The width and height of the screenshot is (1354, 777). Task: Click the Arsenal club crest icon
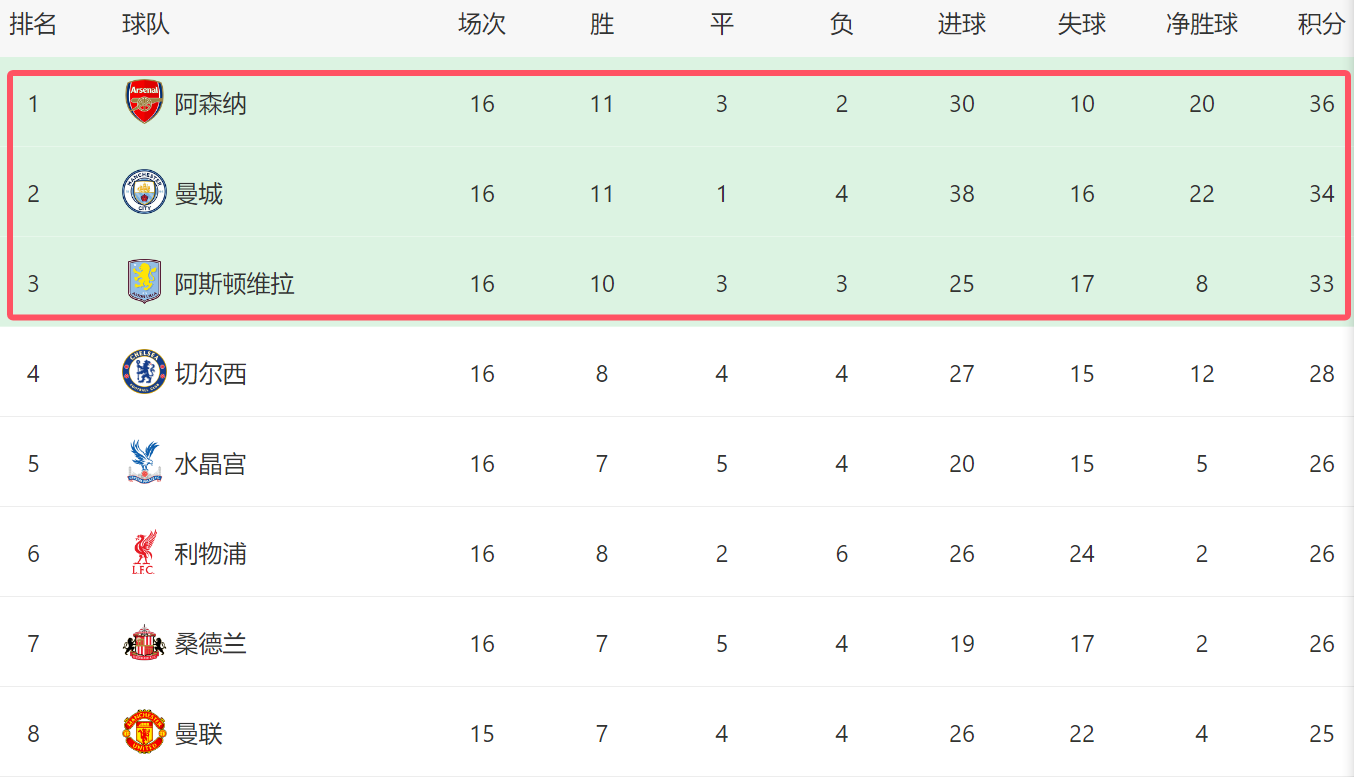click(144, 103)
